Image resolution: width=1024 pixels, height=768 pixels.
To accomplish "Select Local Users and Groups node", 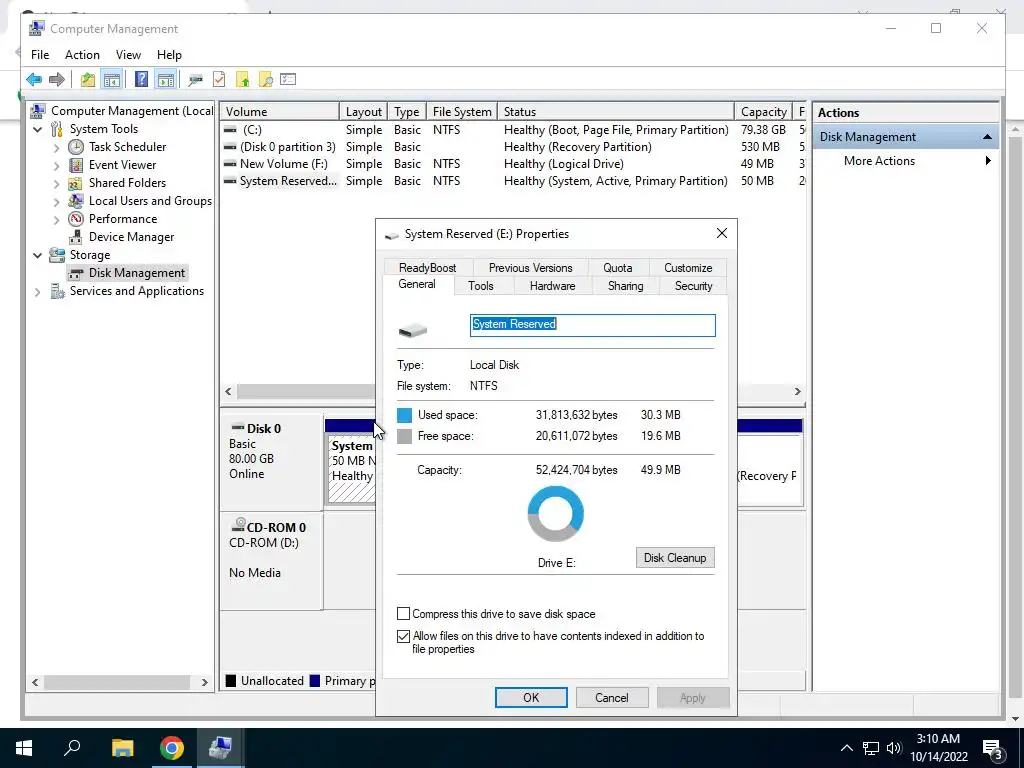I will pos(150,201).
